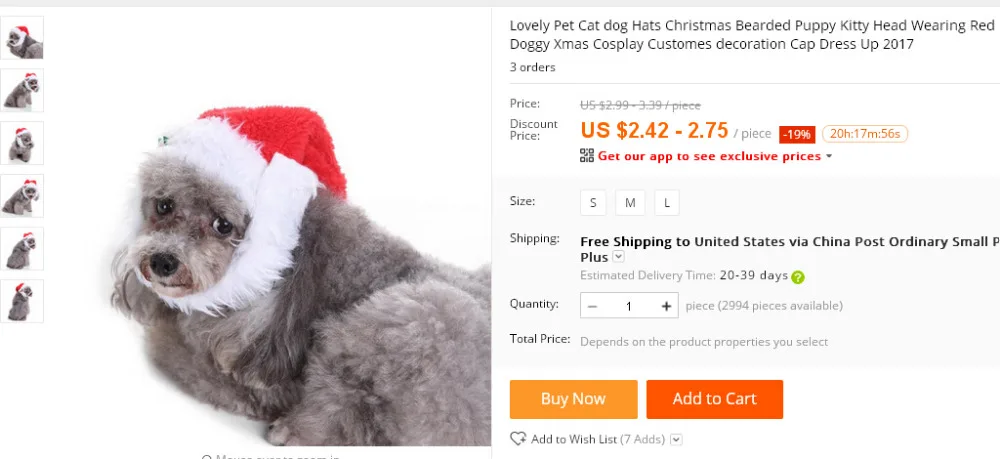Image resolution: width=1000 pixels, height=459 pixels.
Task: Expand the exclusive app prices dropdown
Action: click(829, 156)
